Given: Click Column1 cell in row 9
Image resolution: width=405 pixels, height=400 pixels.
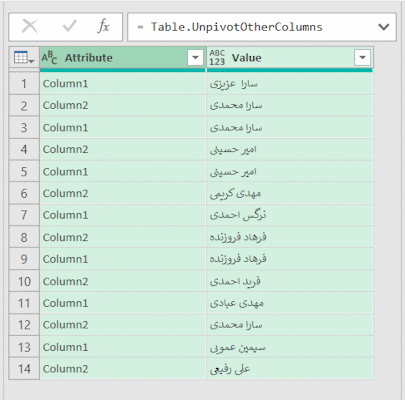Looking at the screenshot, I should (122, 259).
